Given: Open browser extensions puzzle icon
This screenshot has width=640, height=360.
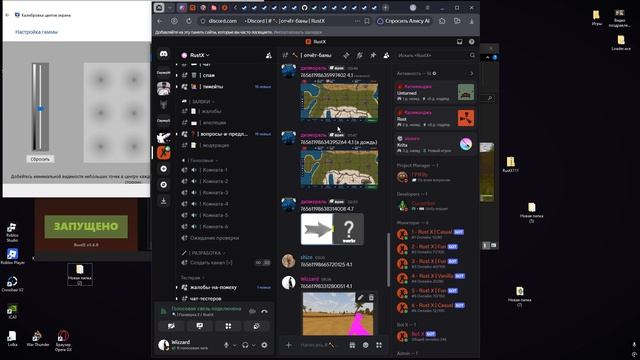Looking at the screenshot, I should pyautogui.click(x=442, y=21).
